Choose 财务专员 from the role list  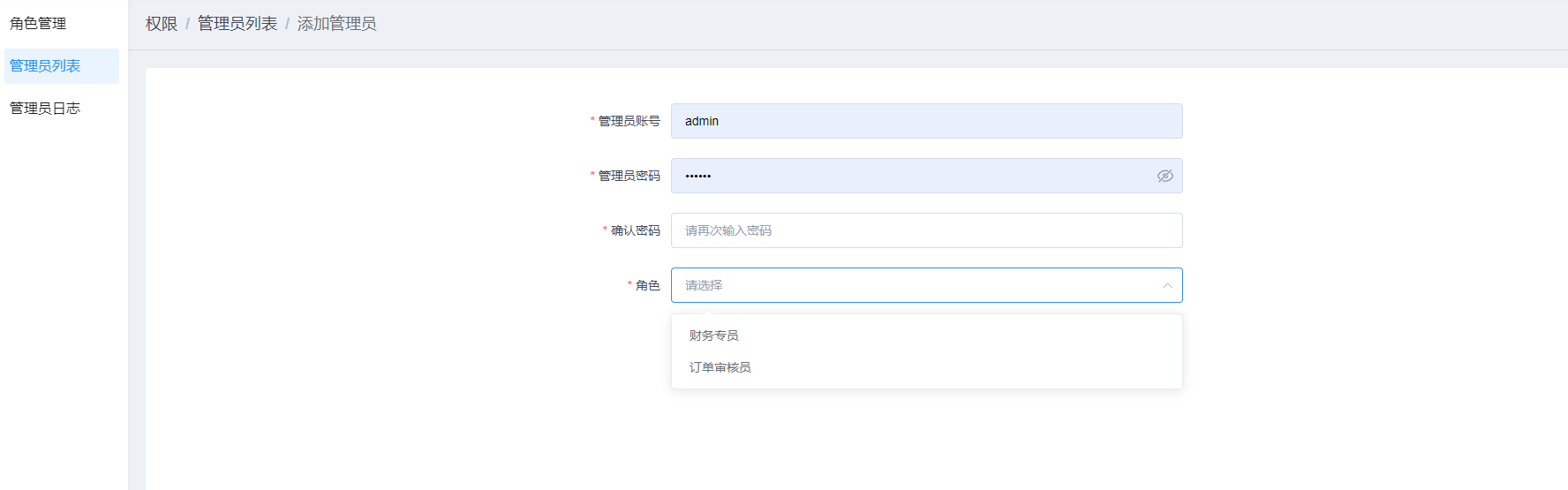(713, 335)
